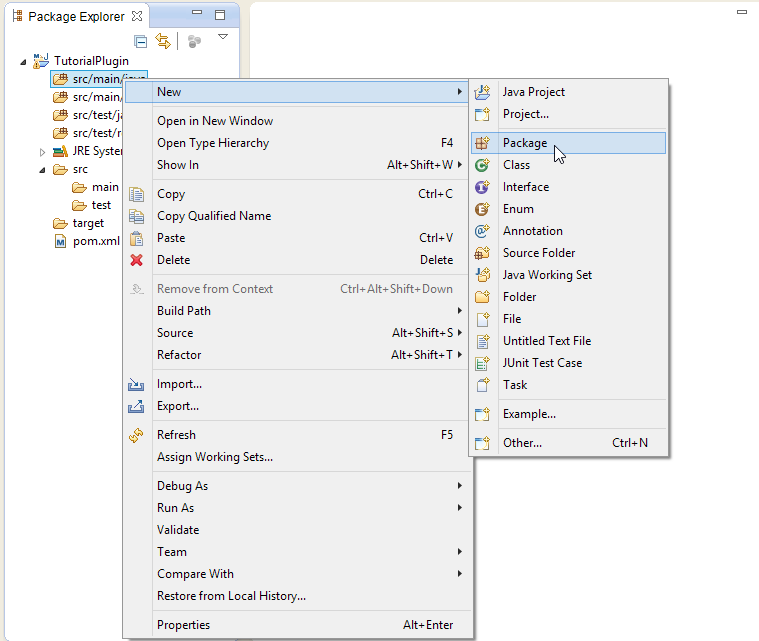Expand the Team submenu
The width and height of the screenshot is (759, 641).
click(x=296, y=552)
